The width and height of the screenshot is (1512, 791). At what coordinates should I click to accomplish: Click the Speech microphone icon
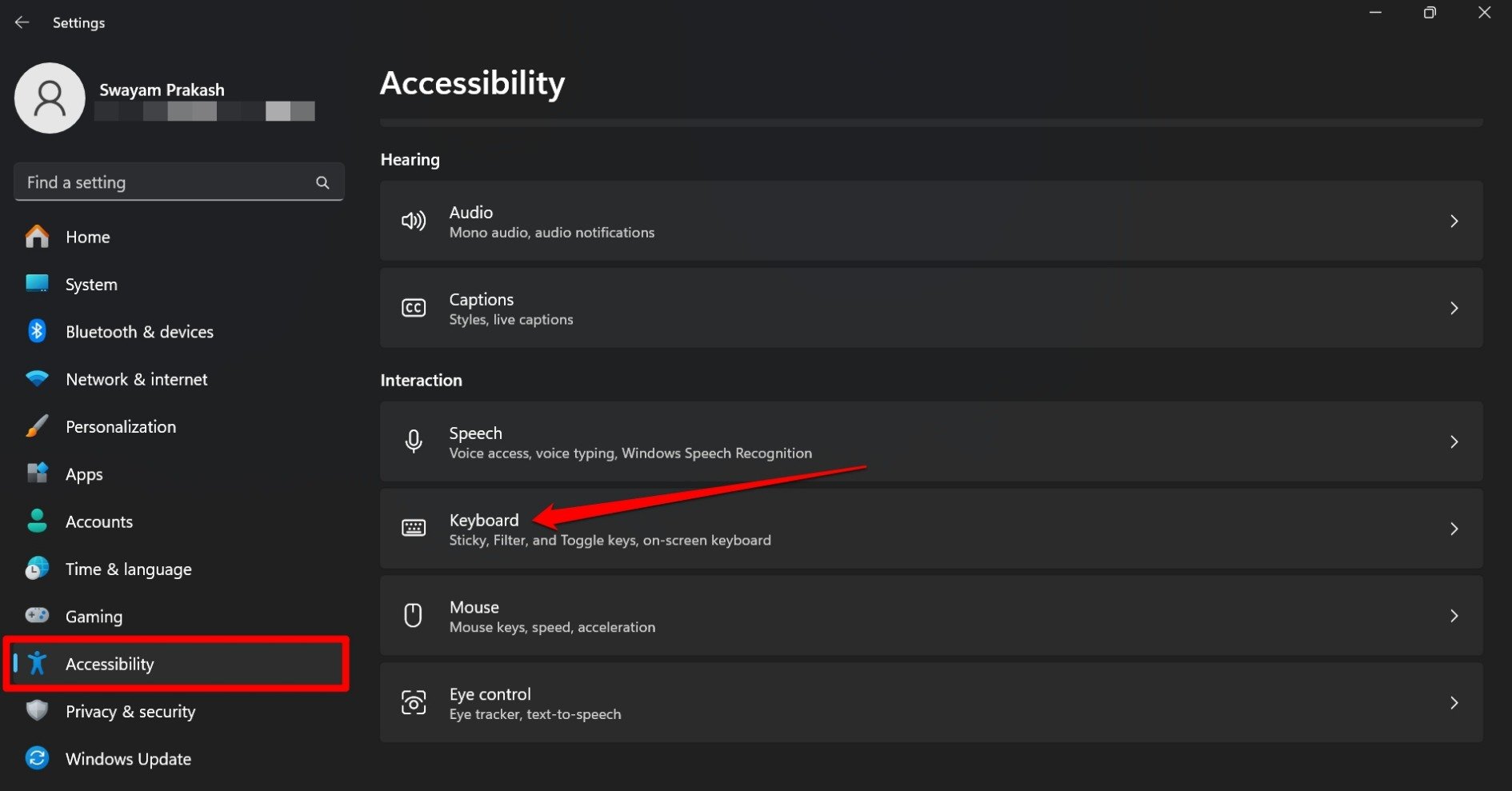[414, 441]
